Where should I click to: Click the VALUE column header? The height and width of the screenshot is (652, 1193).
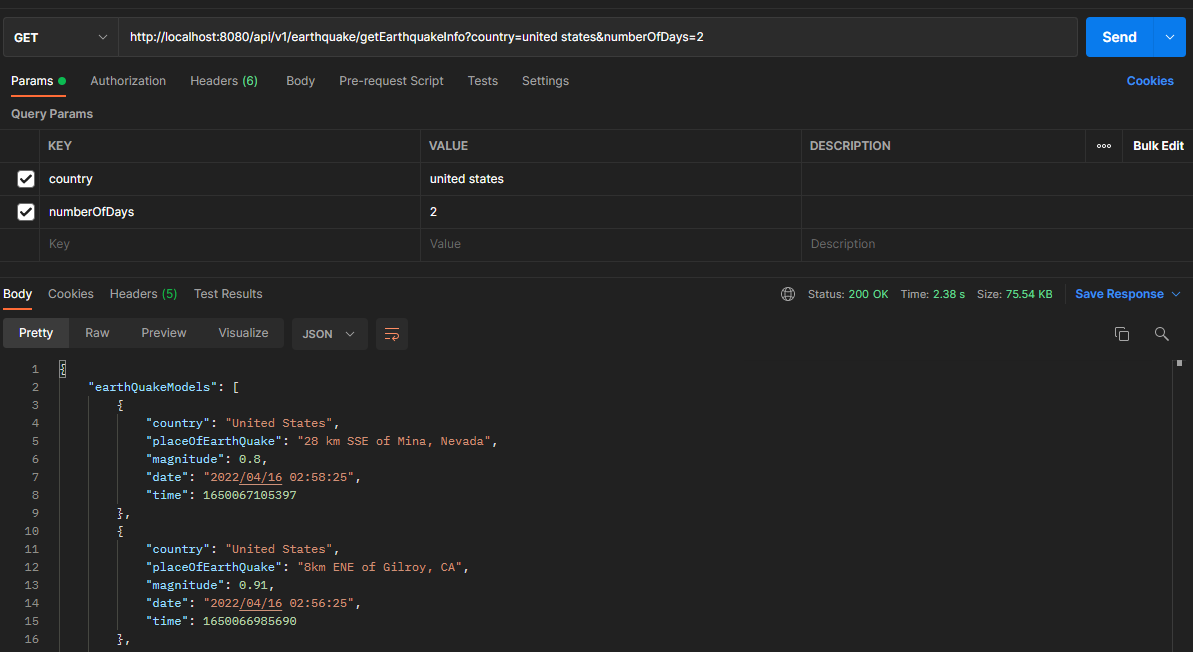coord(448,146)
